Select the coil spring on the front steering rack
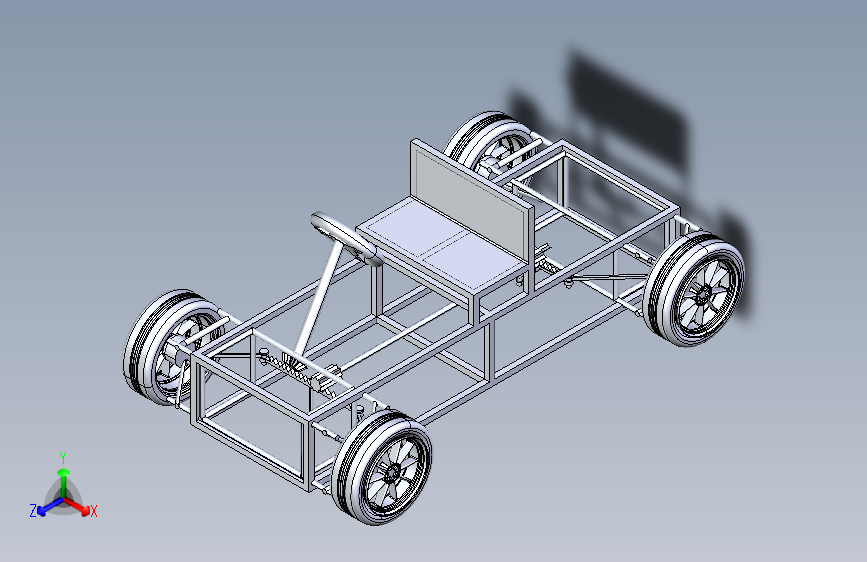Screen dimensions: 867x562 [290, 370]
